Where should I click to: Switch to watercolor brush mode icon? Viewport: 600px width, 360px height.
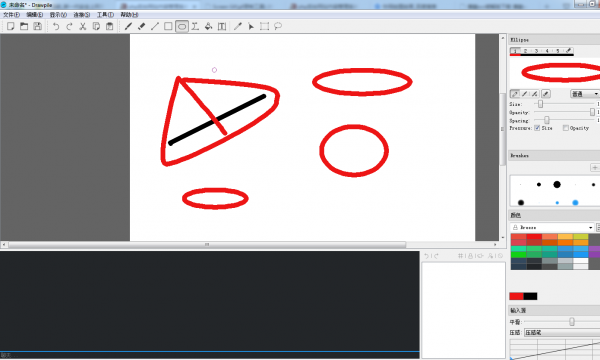[534, 94]
